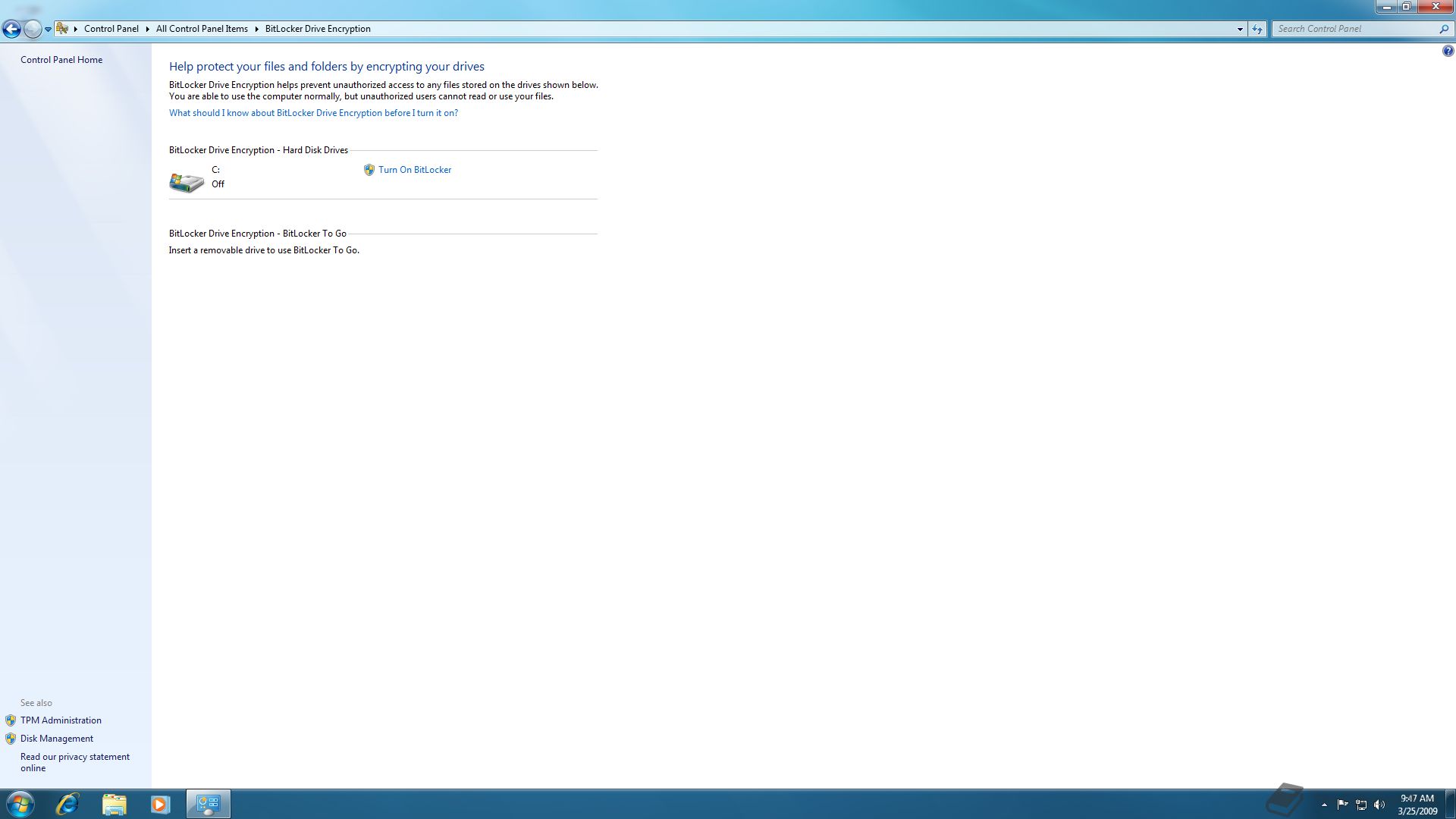Click the Control Panel taskbar button
Screen dimensions: 1456x819
pos(208,804)
